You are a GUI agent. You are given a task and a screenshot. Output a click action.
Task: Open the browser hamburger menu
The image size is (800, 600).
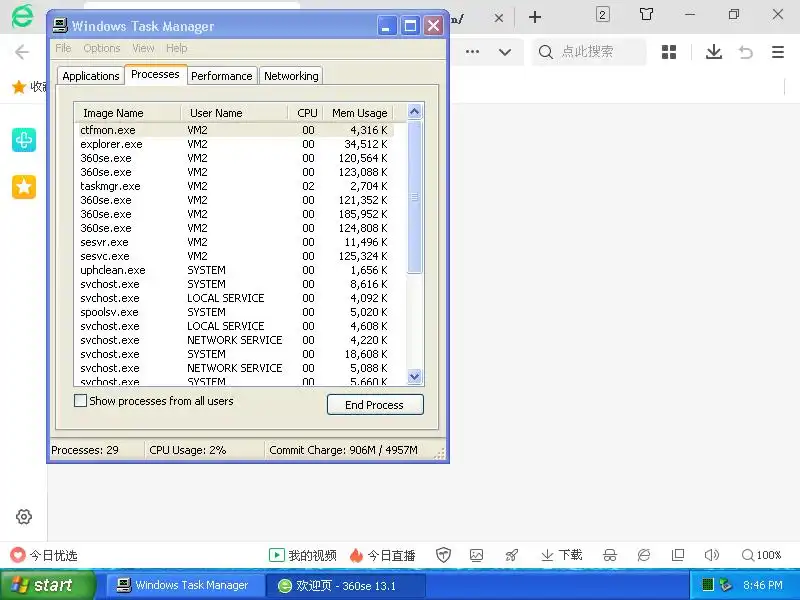click(x=778, y=52)
